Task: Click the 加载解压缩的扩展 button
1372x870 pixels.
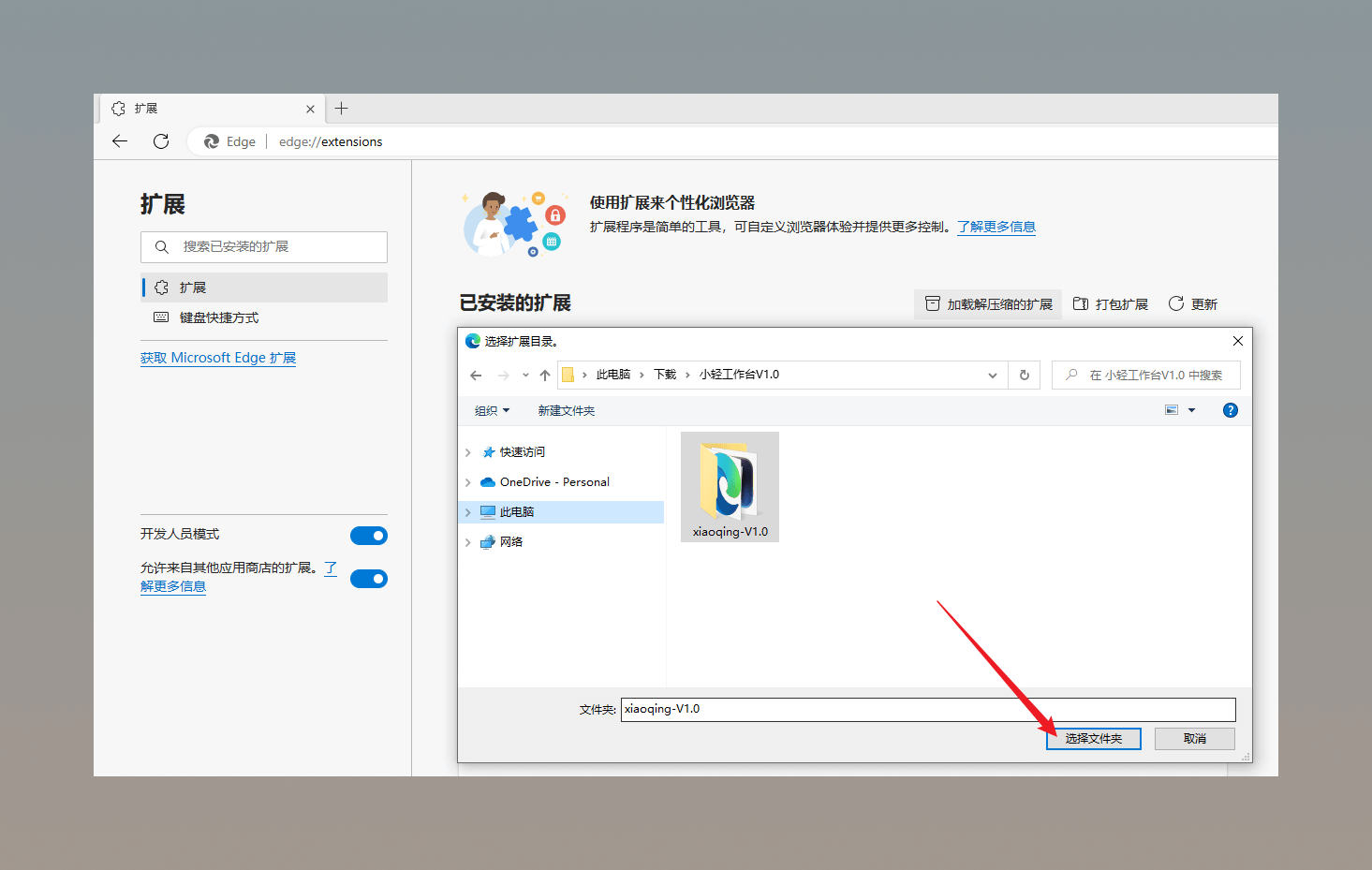Action: pos(988,304)
